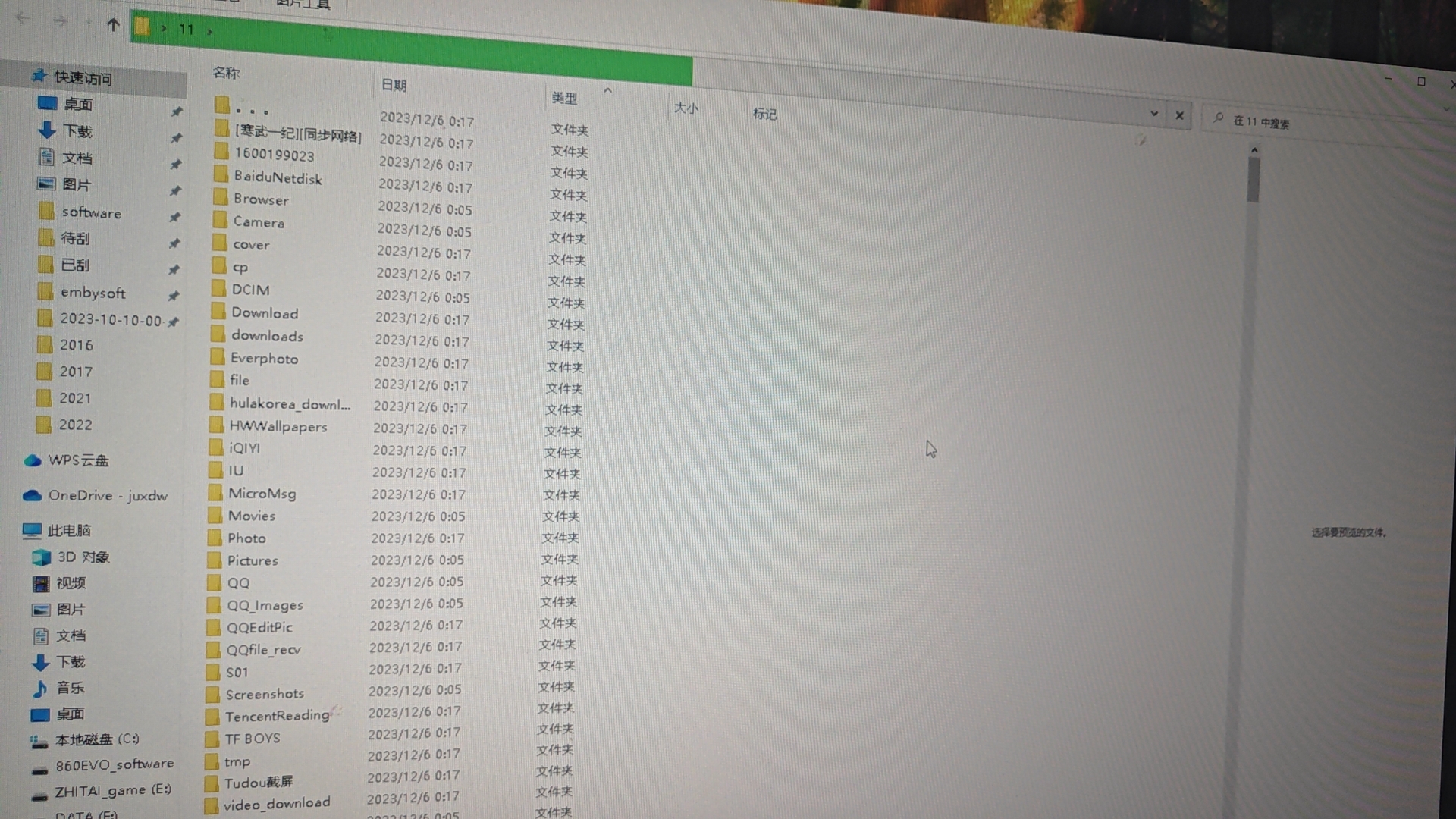
Task: Select 视频 videos library in sidebar
Action: point(71,583)
